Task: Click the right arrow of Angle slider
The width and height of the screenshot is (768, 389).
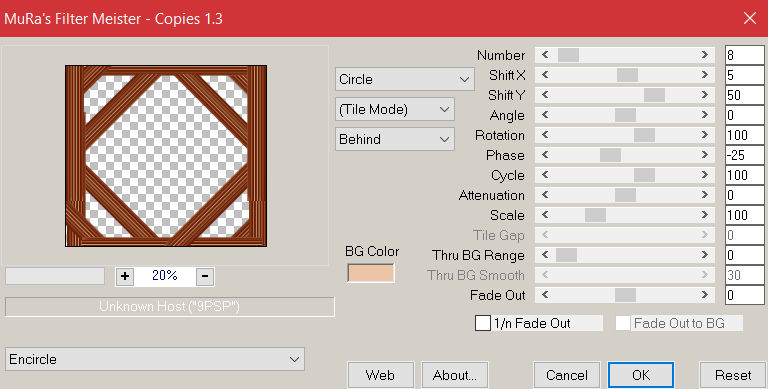Action: [x=705, y=115]
